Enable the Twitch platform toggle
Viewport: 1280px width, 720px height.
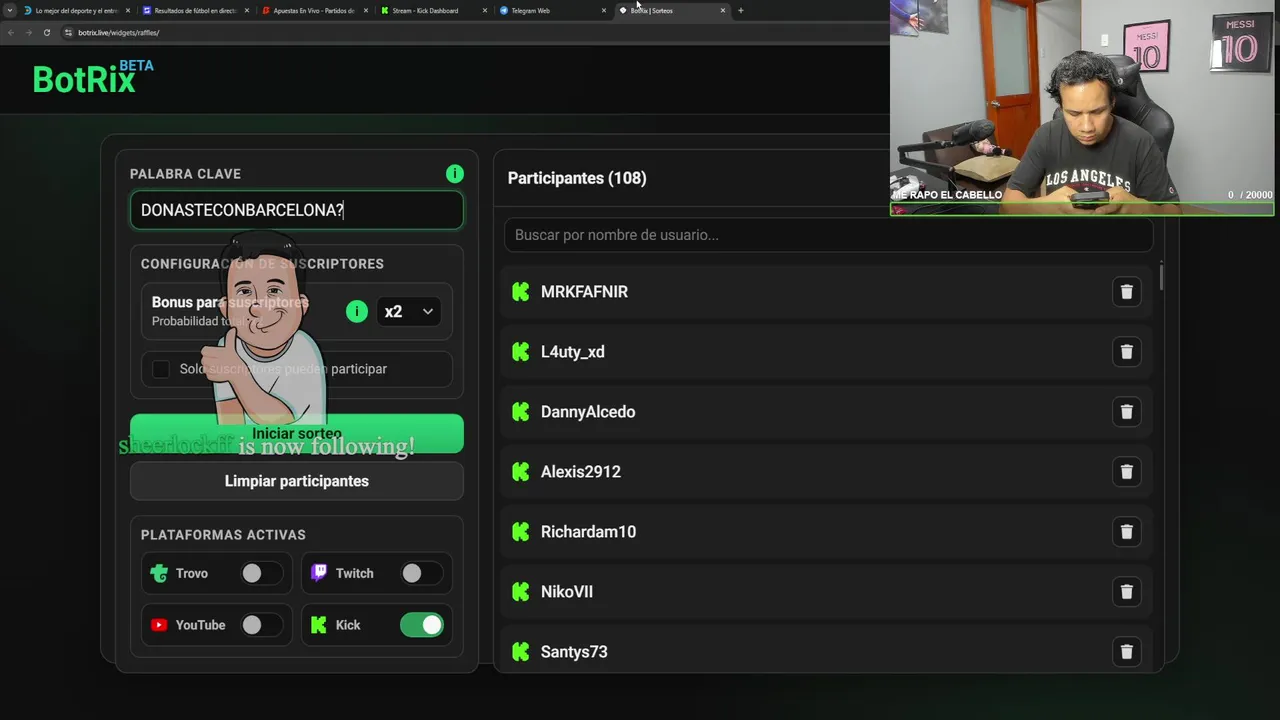click(420, 573)
